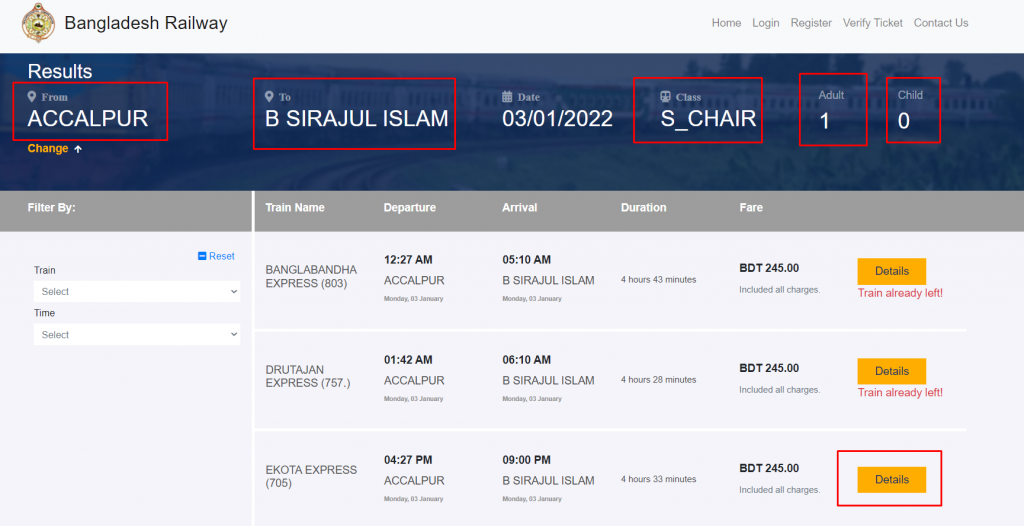Screen dimensions: 1024x526
Task: Click the Fare column header
Action: [x=751, y=208]
